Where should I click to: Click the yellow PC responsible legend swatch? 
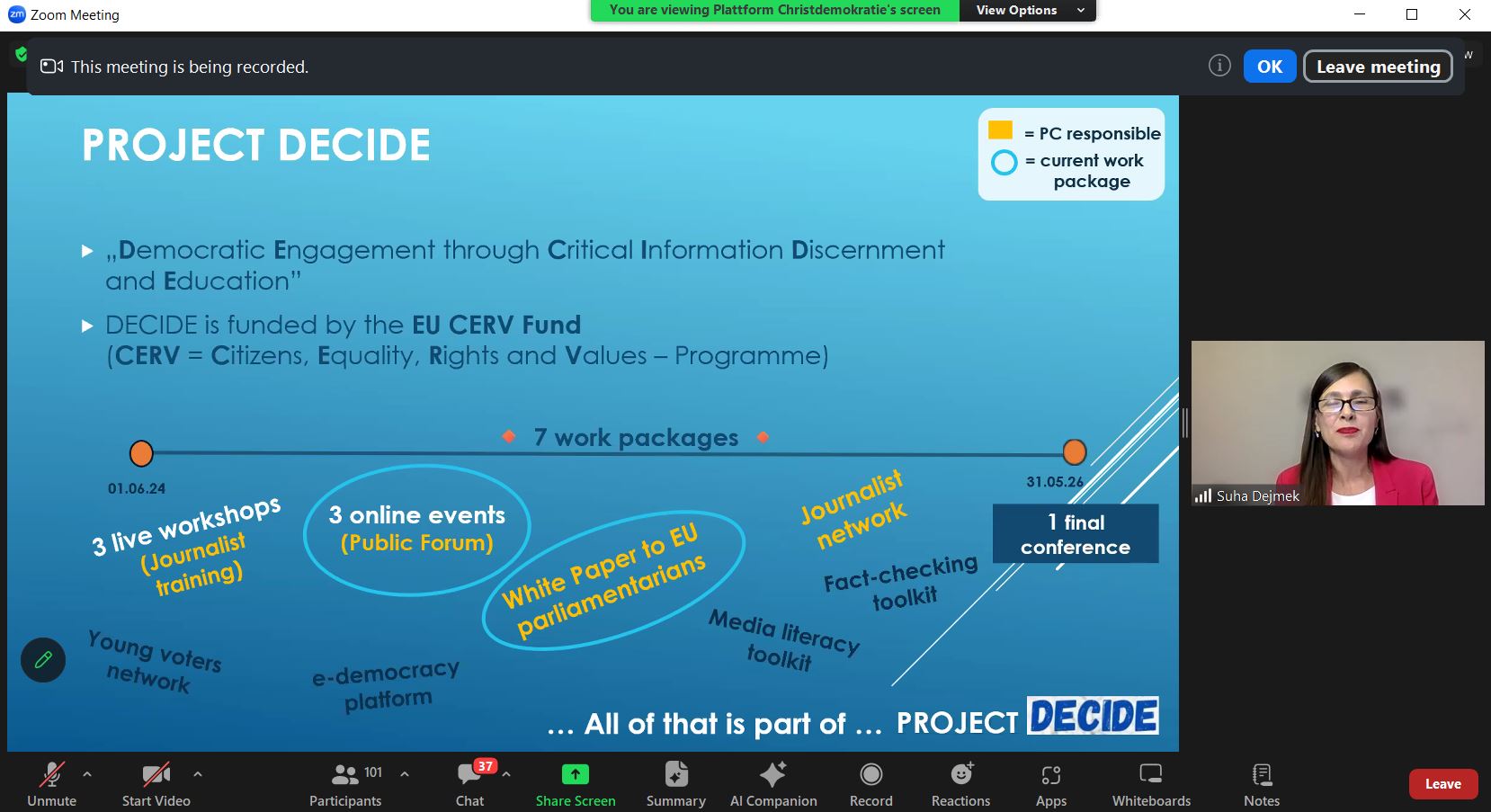(x=1000, y=130)
